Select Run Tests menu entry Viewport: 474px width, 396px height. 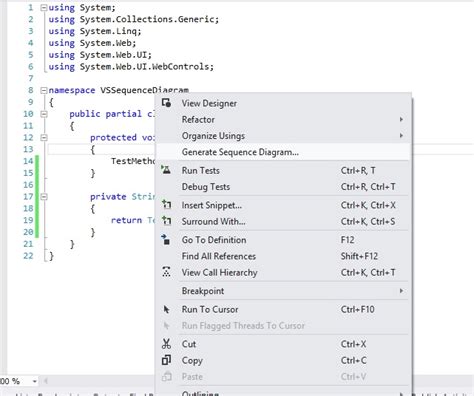[283, 170]
